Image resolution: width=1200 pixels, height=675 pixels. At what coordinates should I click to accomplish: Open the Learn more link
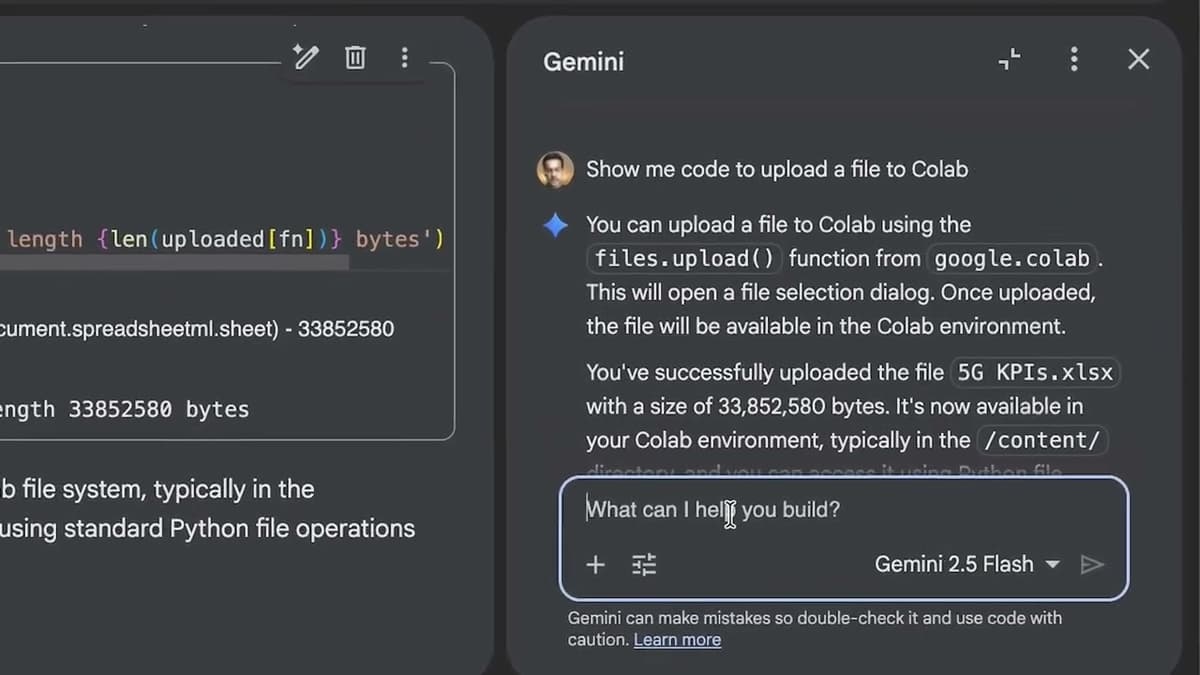677,640
